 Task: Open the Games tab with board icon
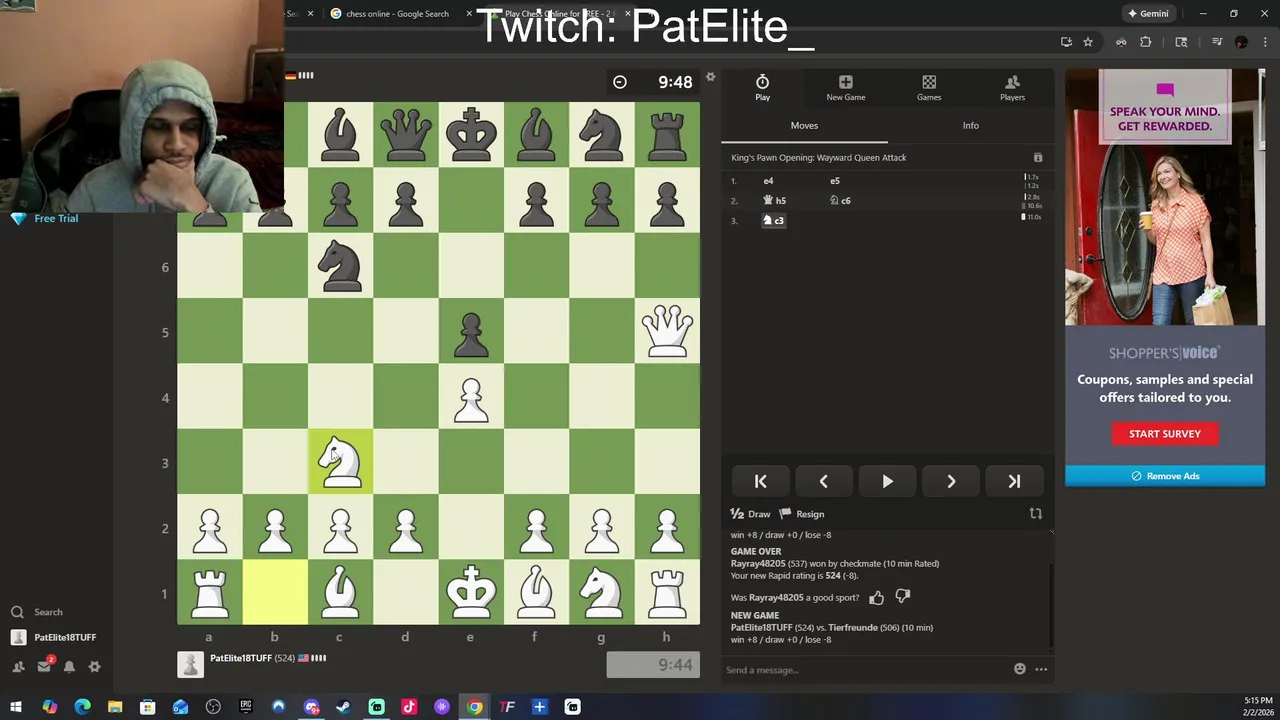click(x=929, y=88)
